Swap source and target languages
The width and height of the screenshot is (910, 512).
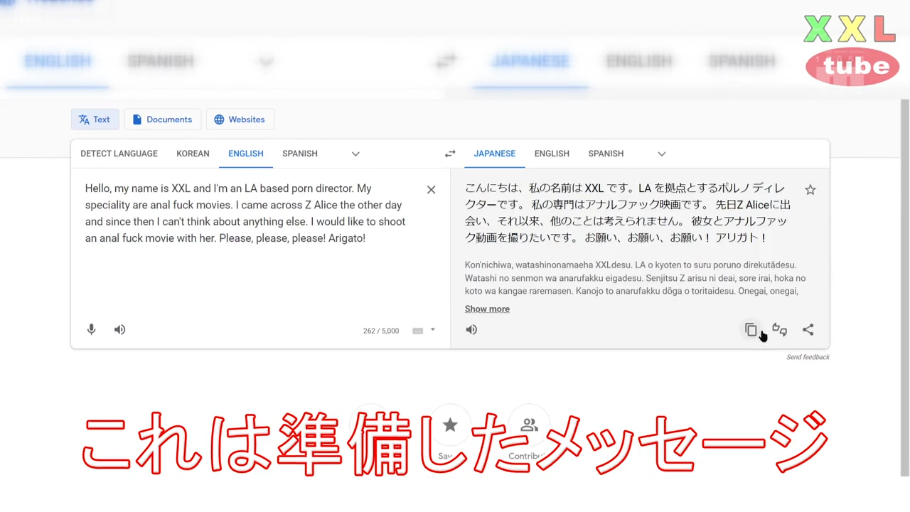(450, 154)
